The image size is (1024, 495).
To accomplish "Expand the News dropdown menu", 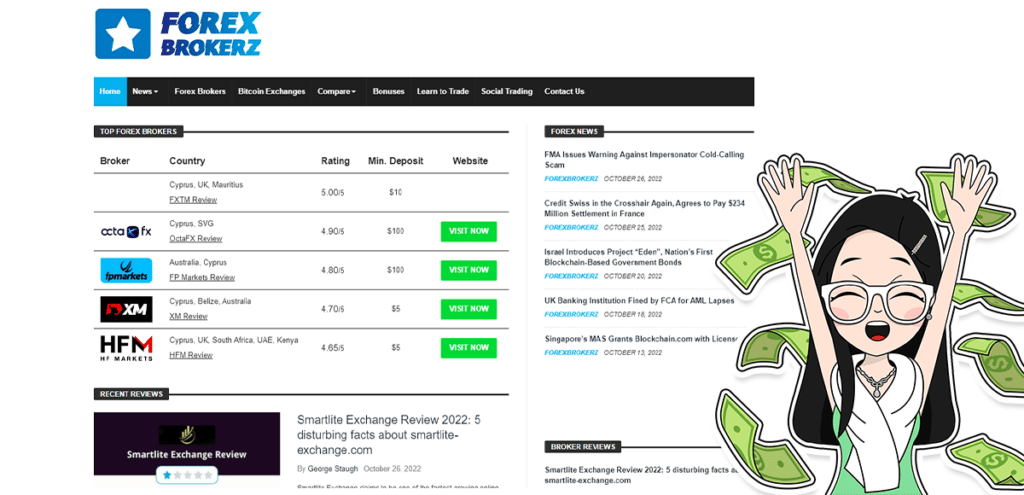I will 145,91.
